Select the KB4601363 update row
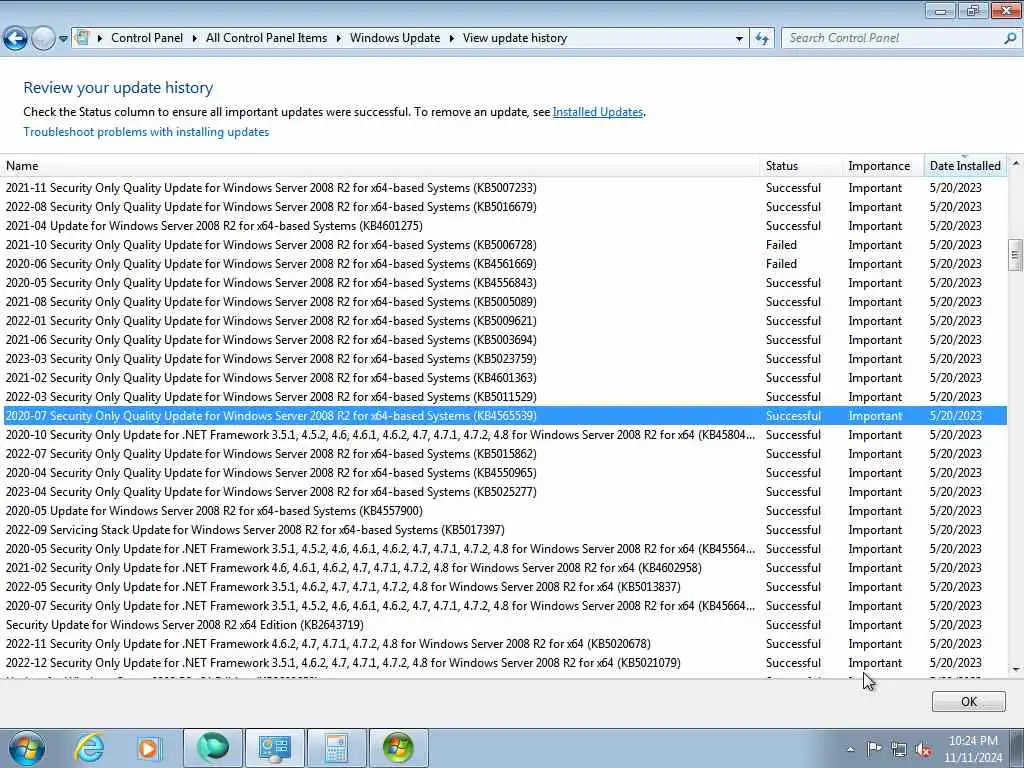Viewport: 1024px width, 768px height. point(505,377)
